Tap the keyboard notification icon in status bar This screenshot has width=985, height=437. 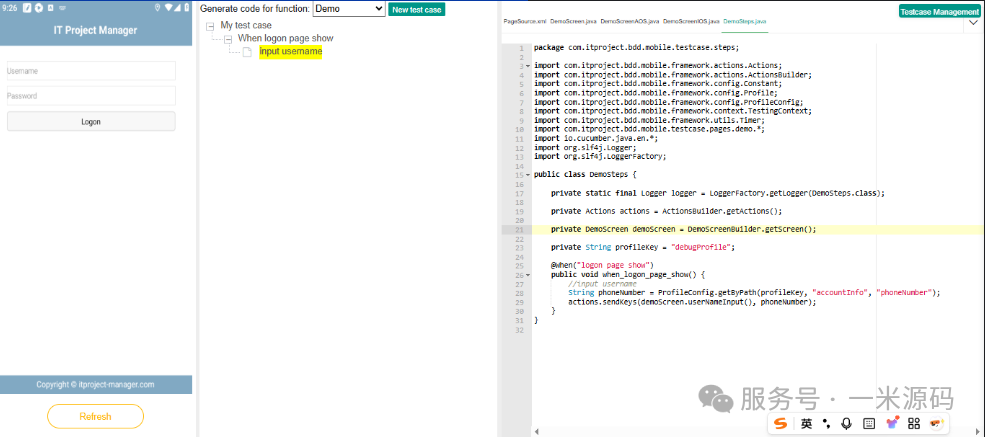pos(62,9)
